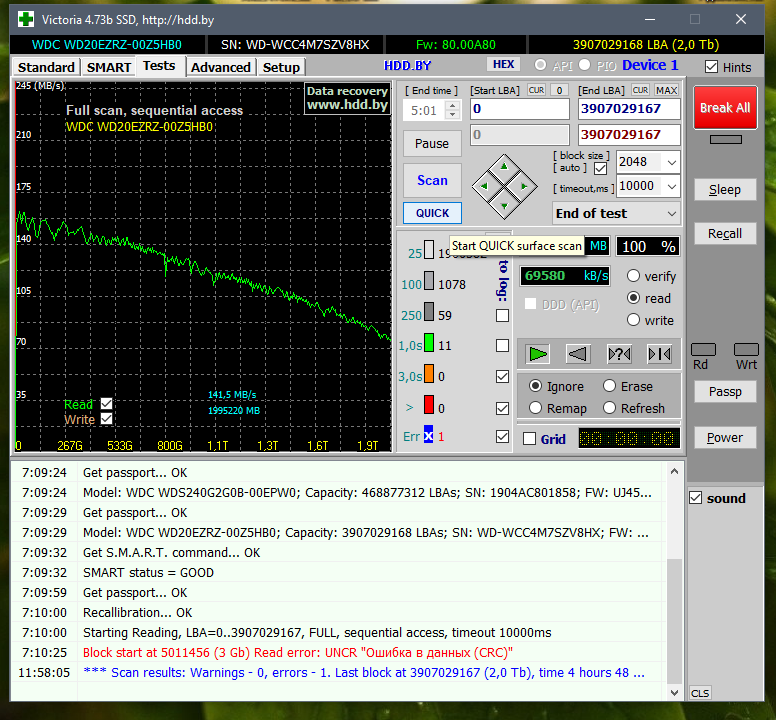776x720 pixels.
Task: Click the CLS clear log button
Action: point(700,693)
